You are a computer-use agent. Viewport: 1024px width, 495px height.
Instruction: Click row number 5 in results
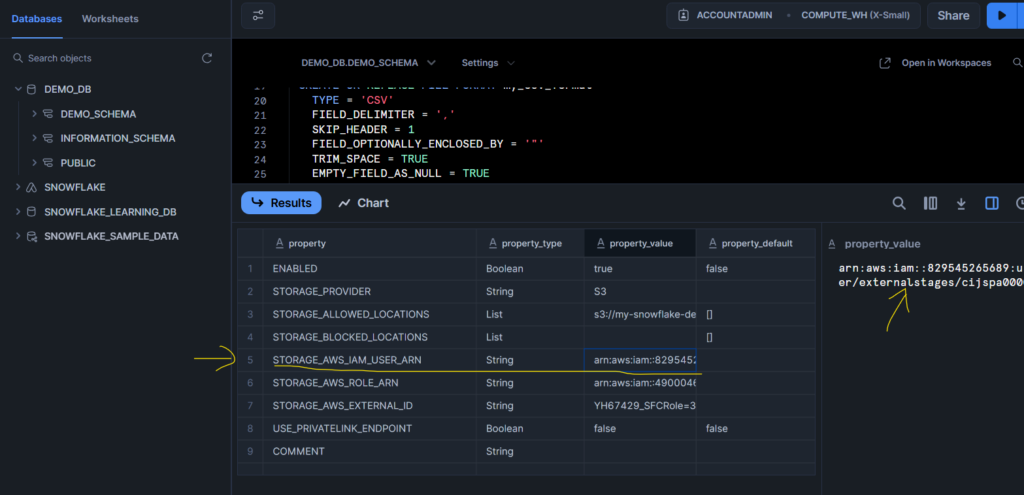pyautogui.click(x=250, y=360)
